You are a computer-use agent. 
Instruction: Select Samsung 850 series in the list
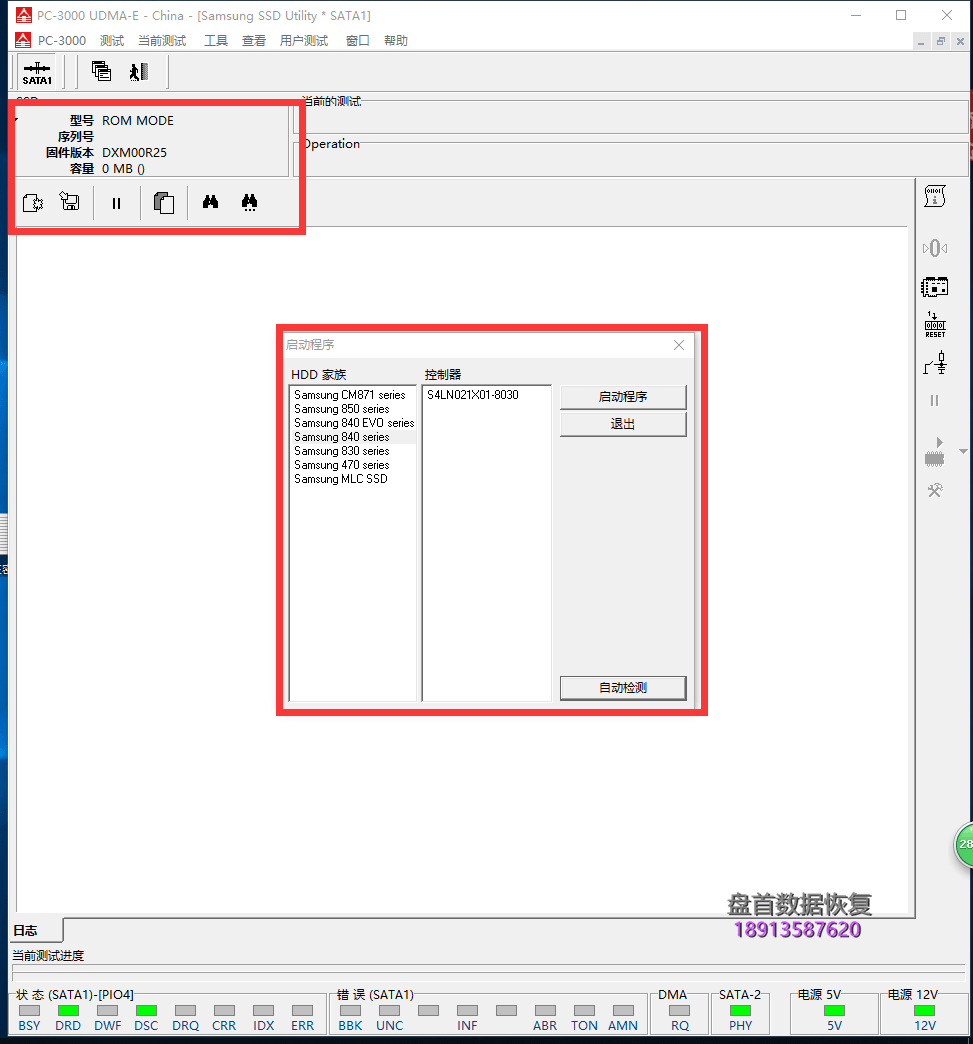(352, 409)
